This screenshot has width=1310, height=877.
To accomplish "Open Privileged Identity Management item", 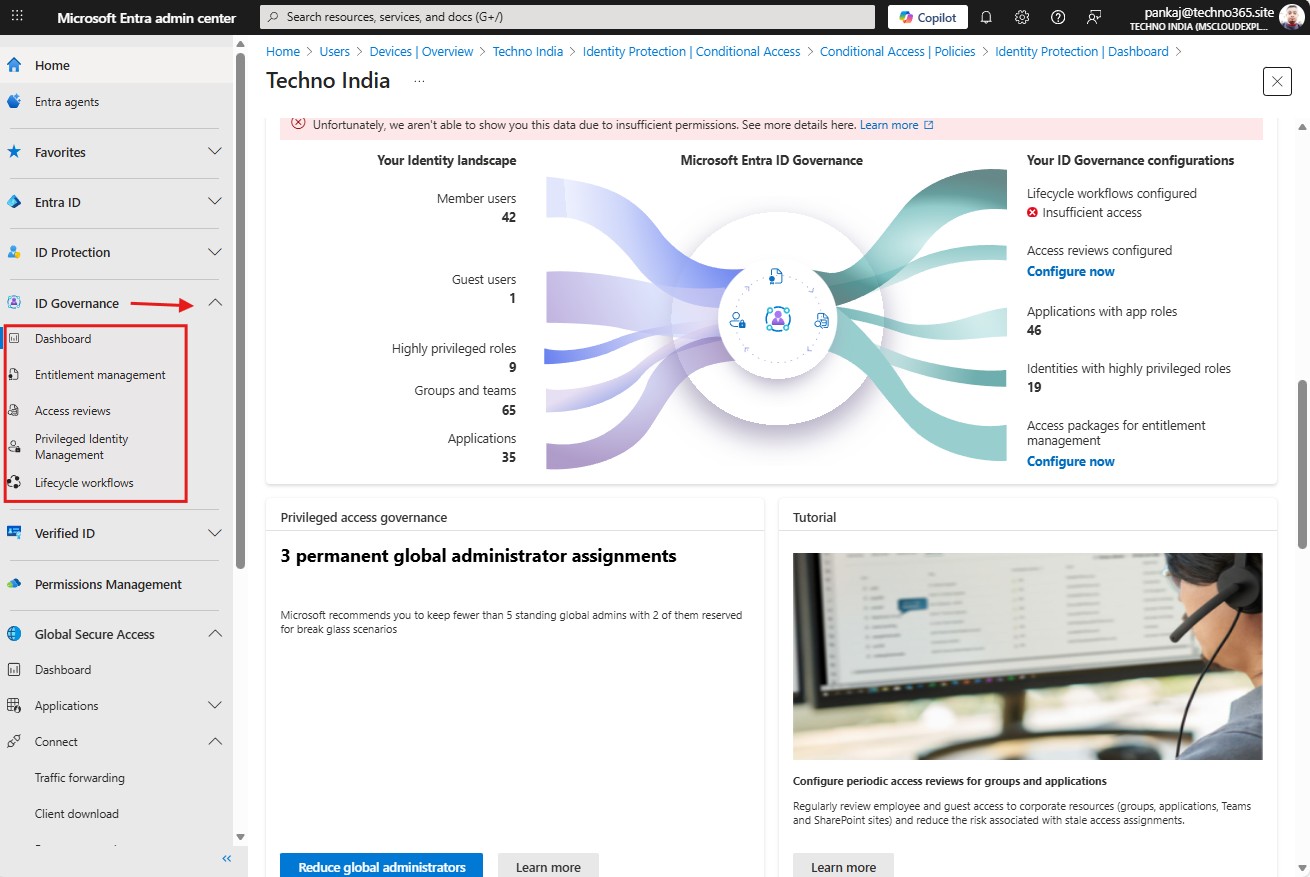I will pos(82,447).
